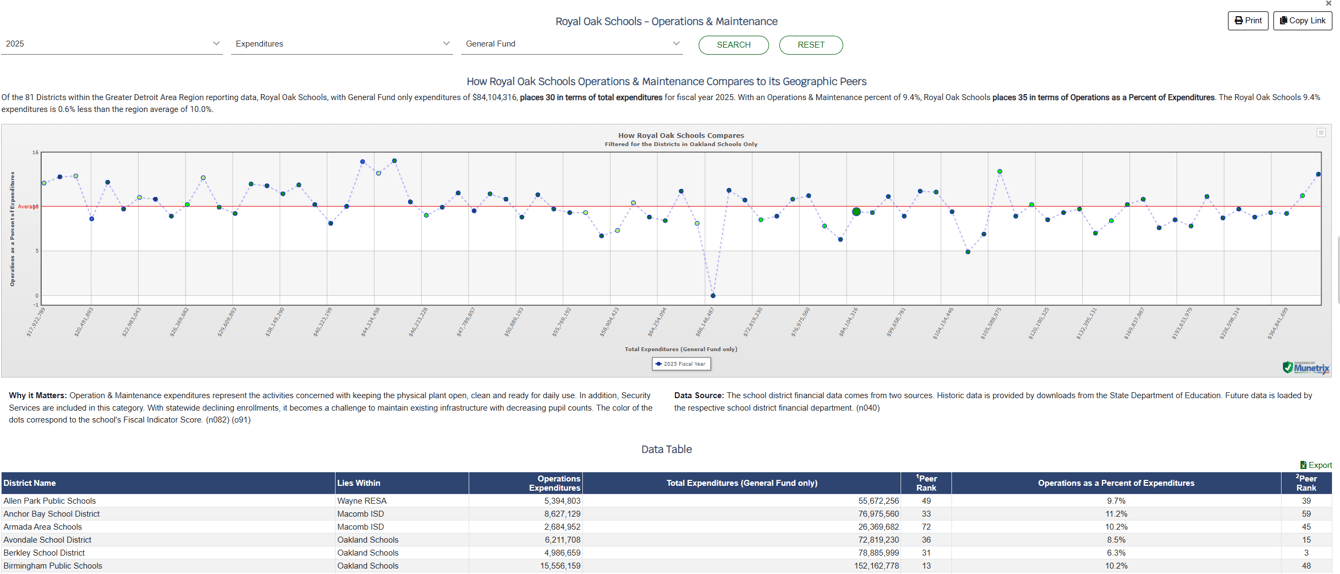Sort by the first Peer Rank header
The image size is (1340, 574).
coord(926,483)
